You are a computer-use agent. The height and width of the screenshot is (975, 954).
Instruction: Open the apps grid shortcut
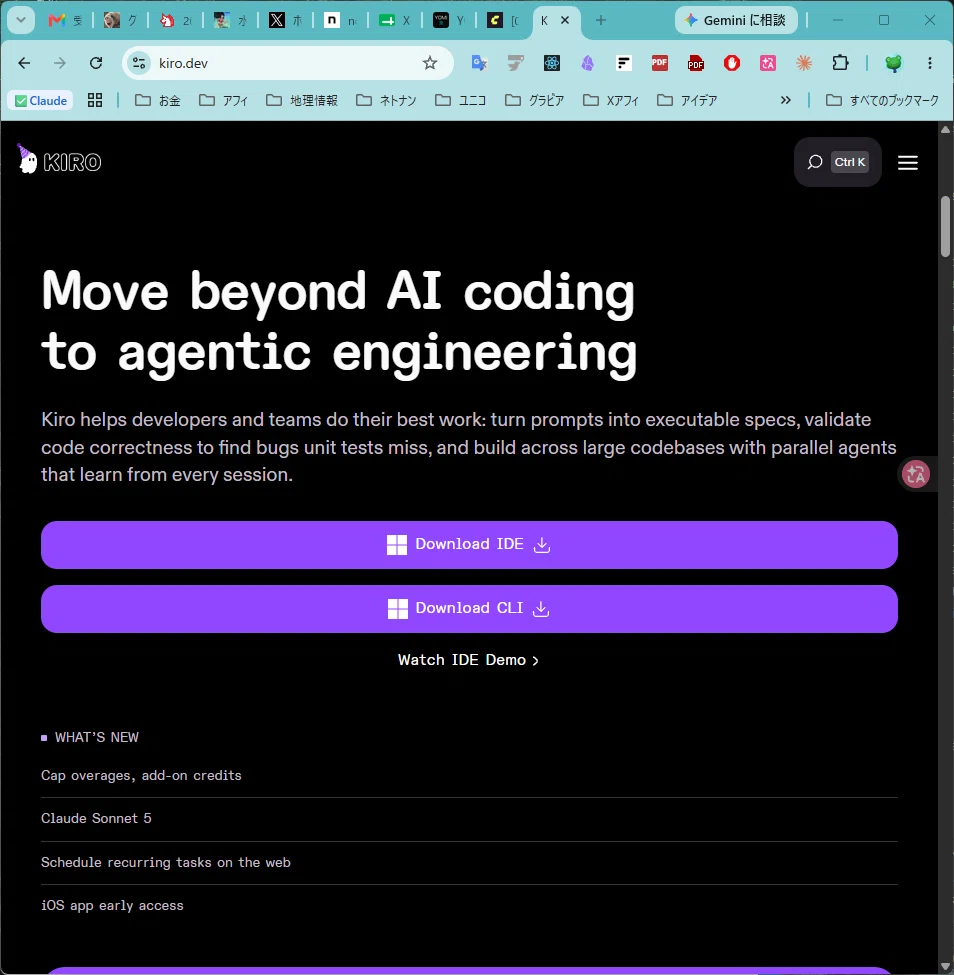pos(95,100)
